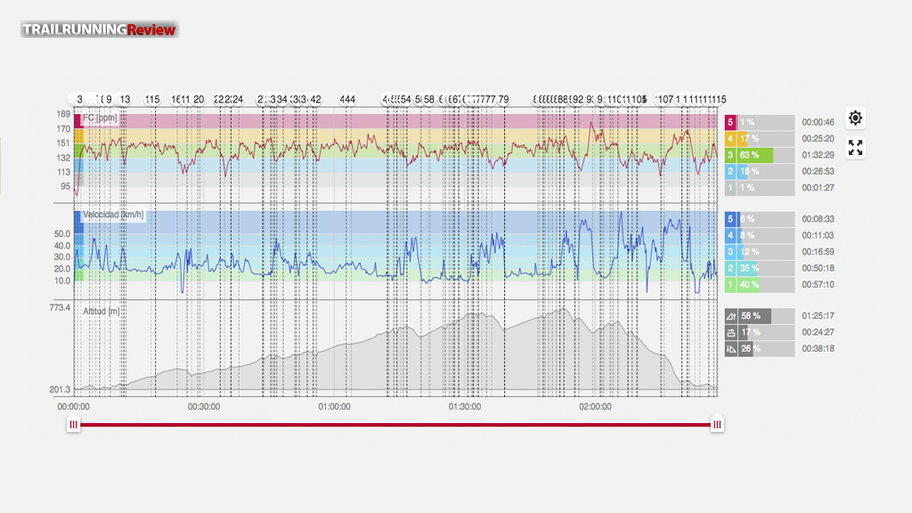Select heart rate zone 2 swatch (18 %)
Image resolution: width=912 pixels, height=513 pixels.
click(731, 172)
